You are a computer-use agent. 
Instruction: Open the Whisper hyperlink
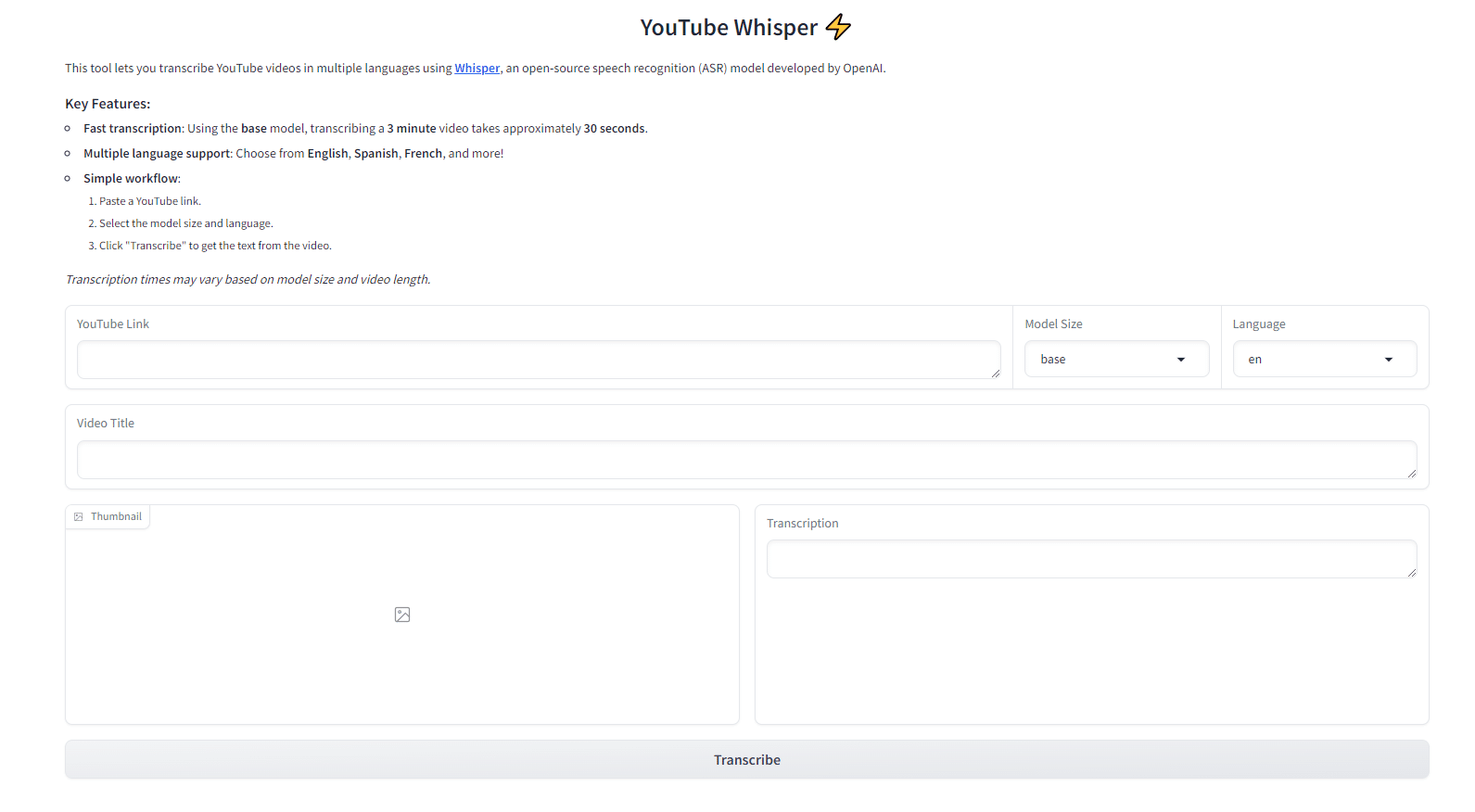477,68
